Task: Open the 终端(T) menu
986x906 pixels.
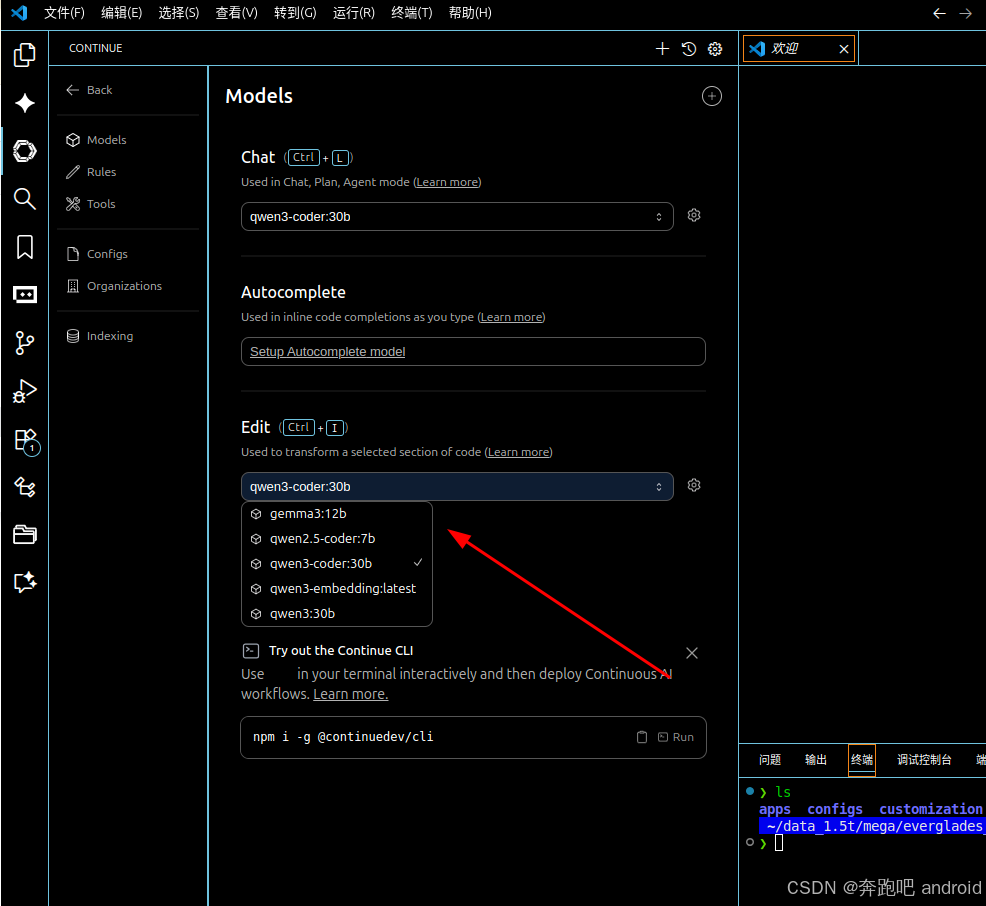Action: point(411,13)
